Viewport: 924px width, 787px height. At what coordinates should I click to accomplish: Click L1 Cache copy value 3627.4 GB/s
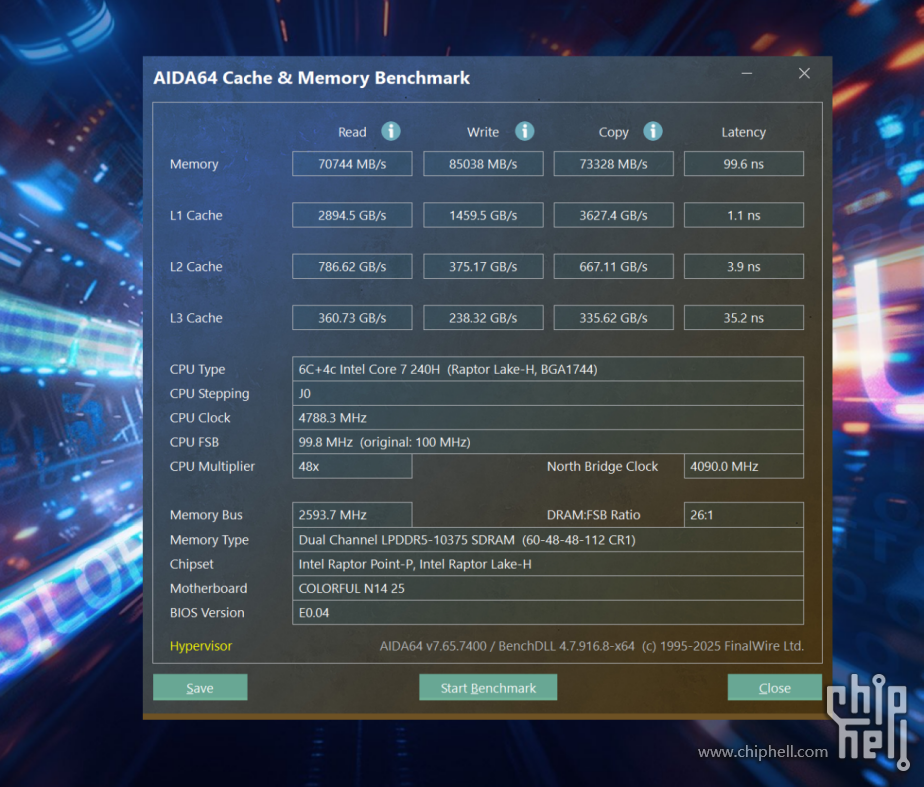(613, 215)
